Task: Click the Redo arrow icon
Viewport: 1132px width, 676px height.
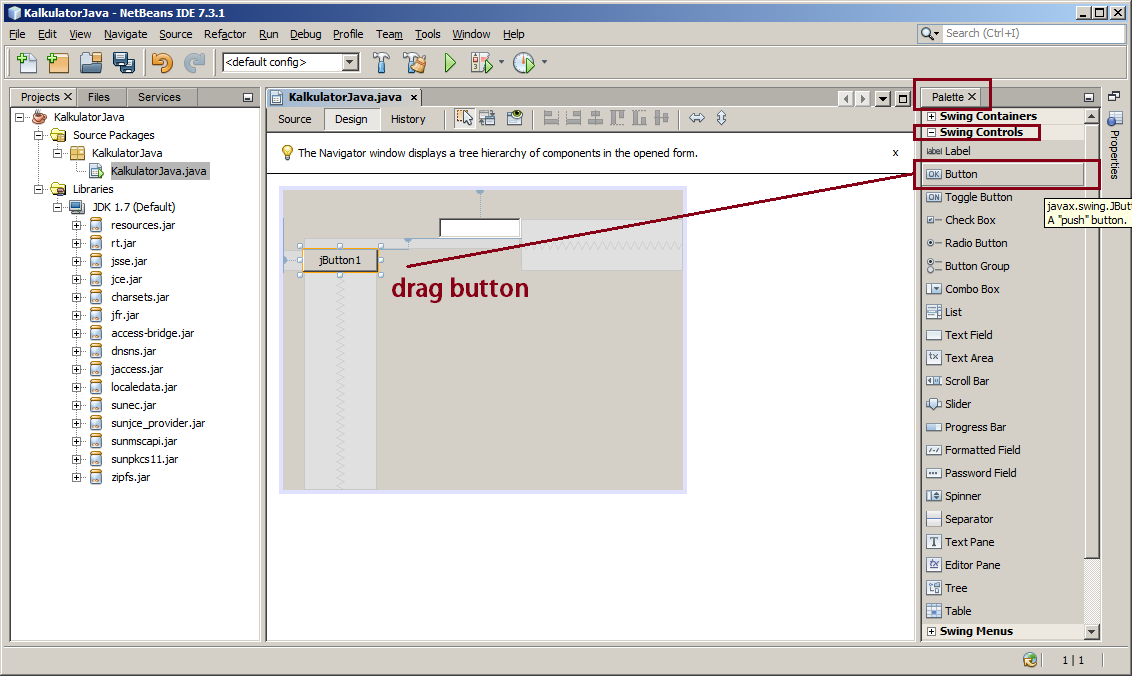Action: (x=194, y=63)
